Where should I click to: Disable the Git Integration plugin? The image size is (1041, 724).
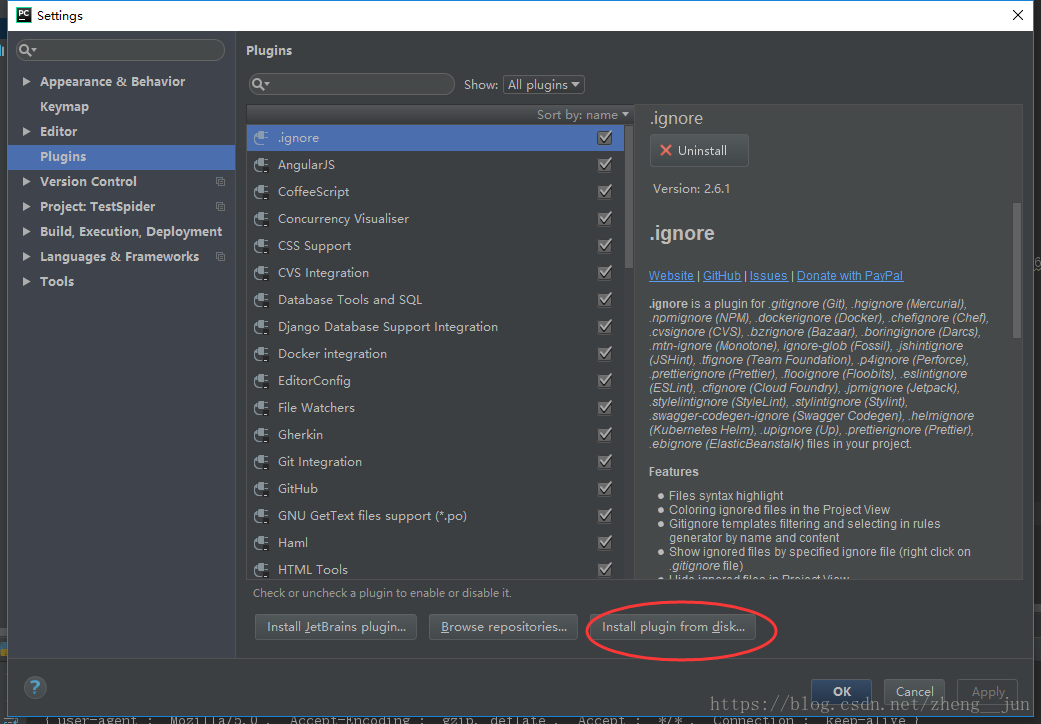(x=605, y=461)
